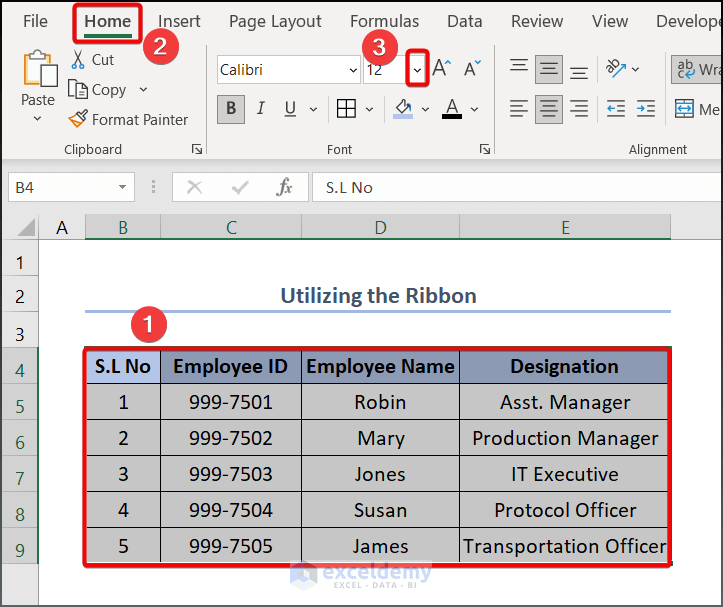This screenshot has width=723, height=607.
Task: Activate the Format Painter brush
Action: tap(77, 119)
